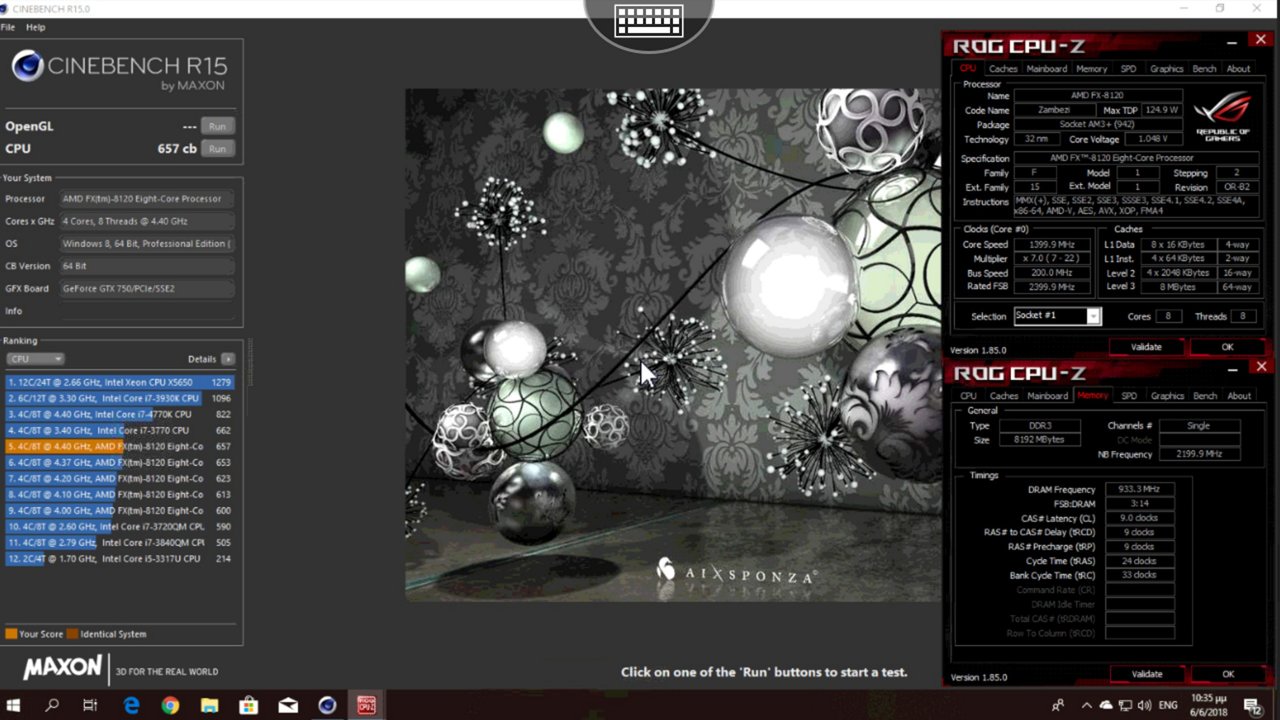Switch to CPU tab in lower CPU-Z window
1280x720 pixels.
(968, 396)
